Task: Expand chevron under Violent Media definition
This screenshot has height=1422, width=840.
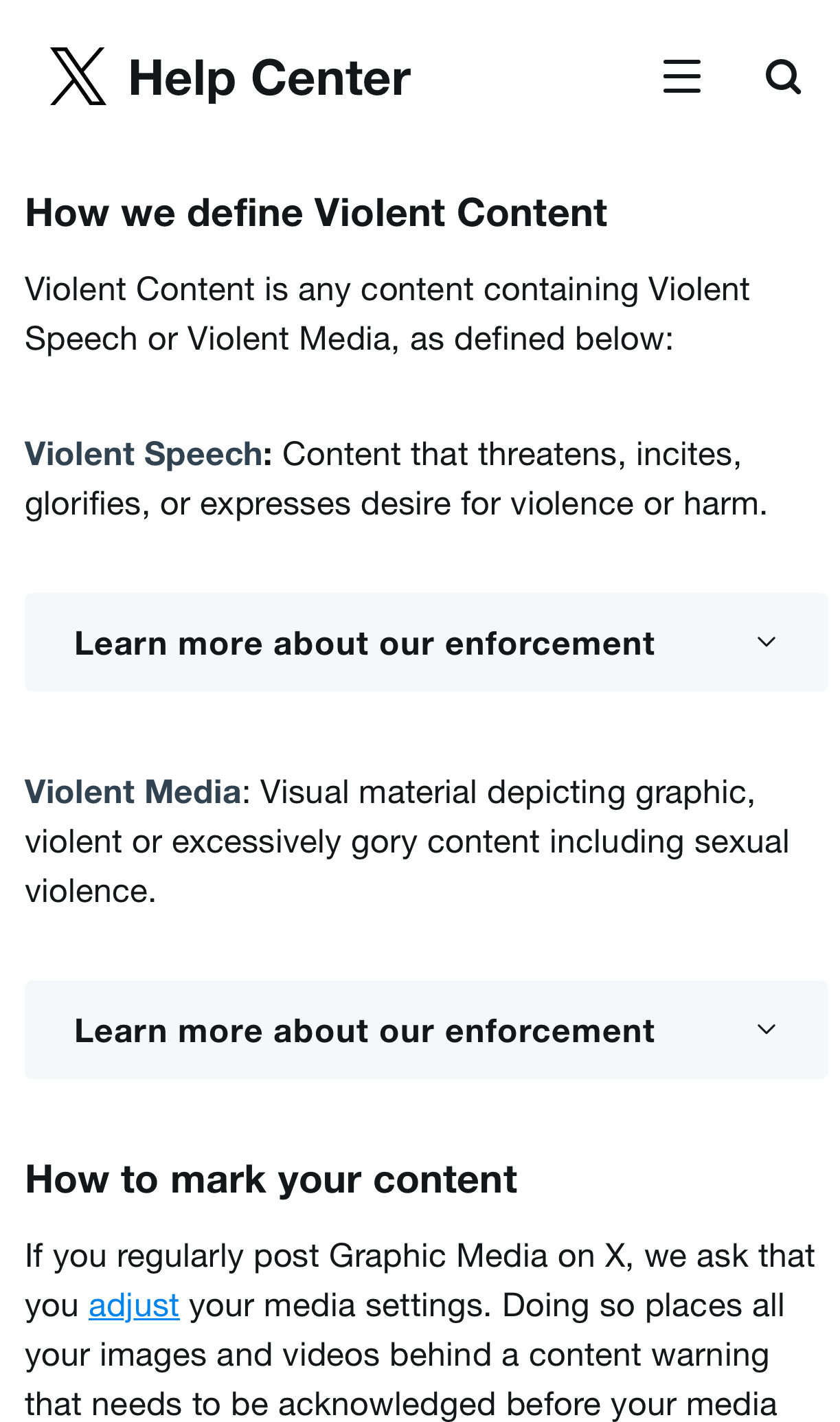Action: [766, 1030]
